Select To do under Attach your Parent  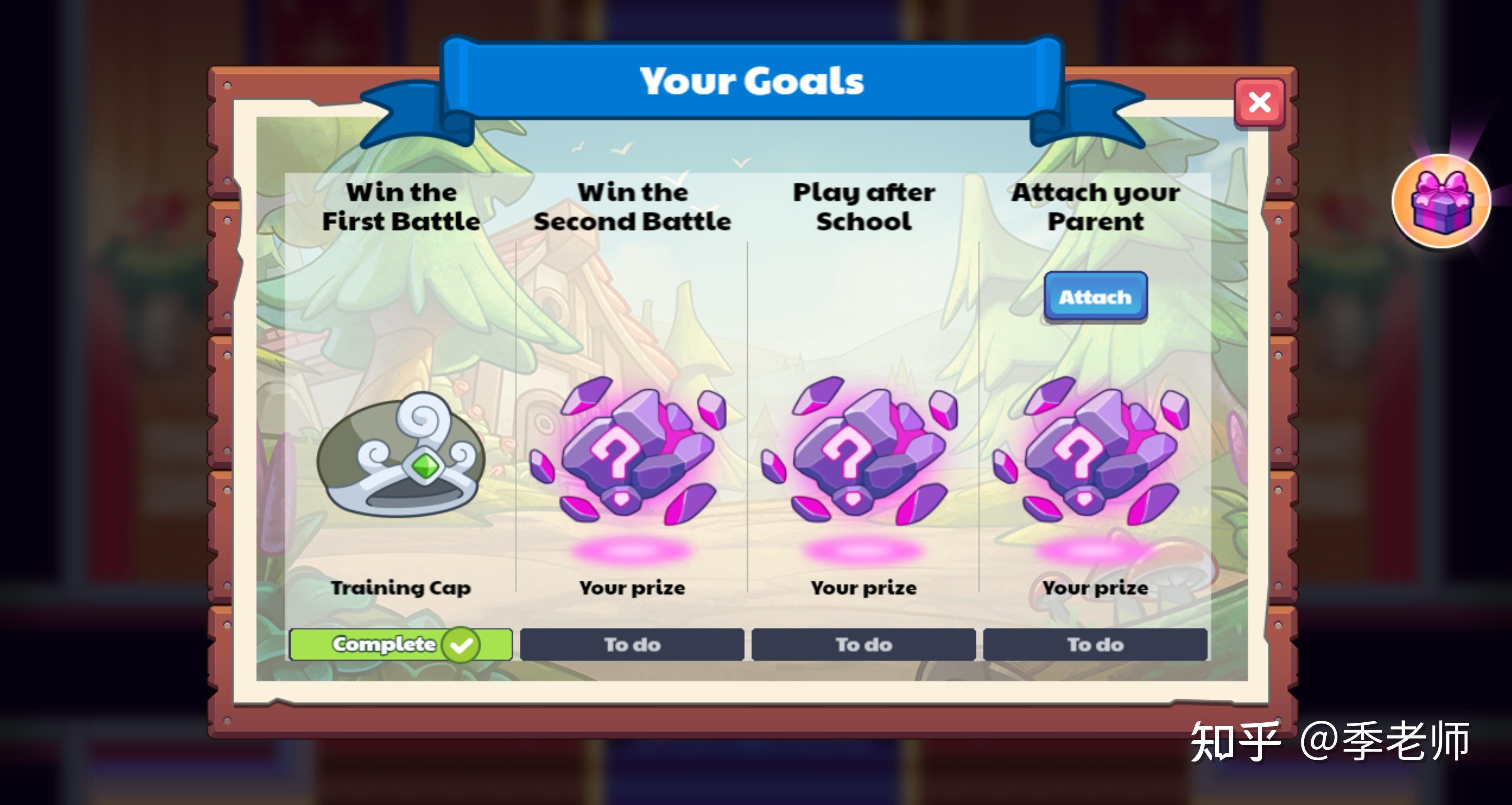(1095, 644)
